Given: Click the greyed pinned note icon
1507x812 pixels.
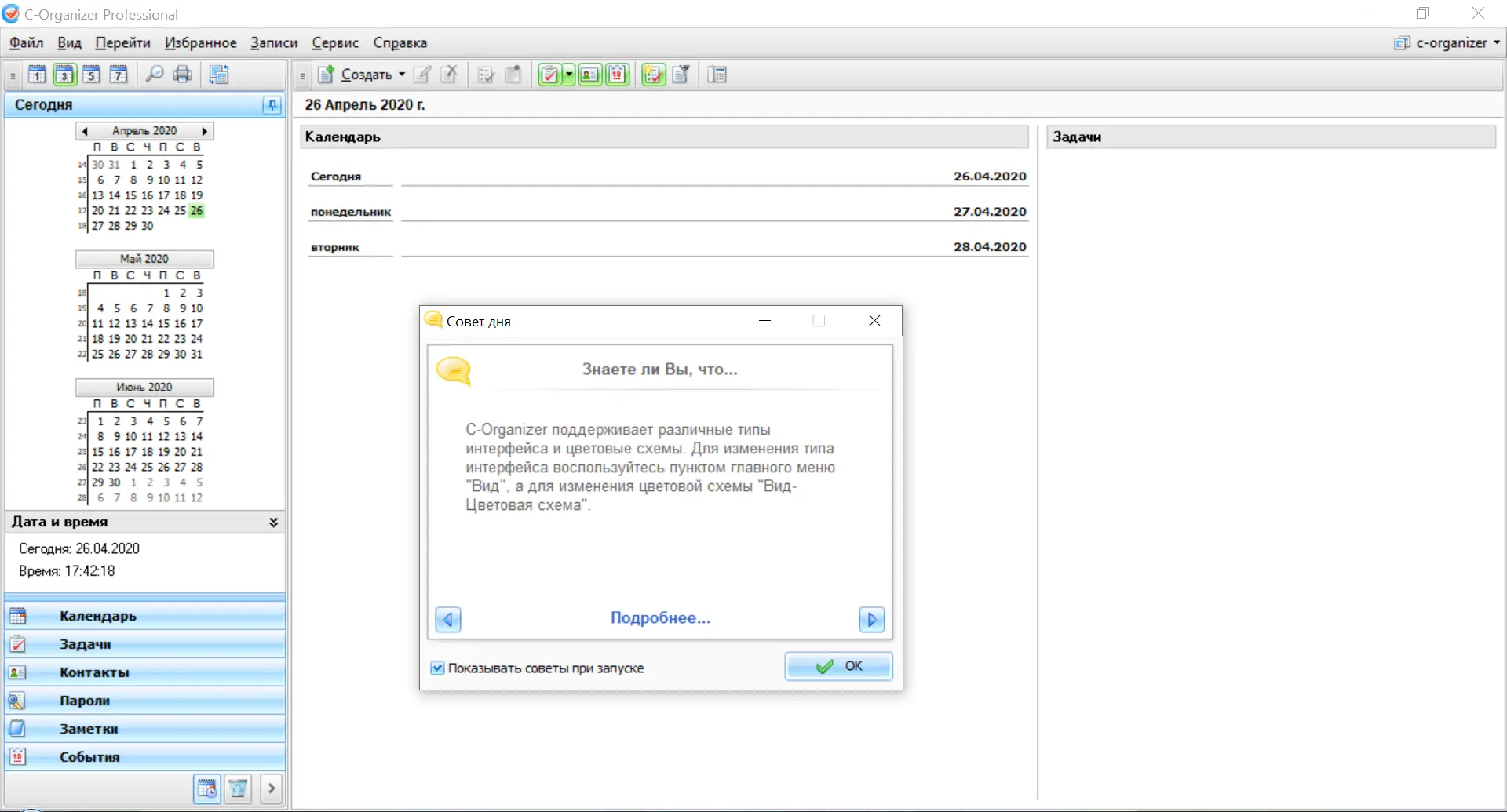Looking at the screenshot, I should click(x=513, y=75).
